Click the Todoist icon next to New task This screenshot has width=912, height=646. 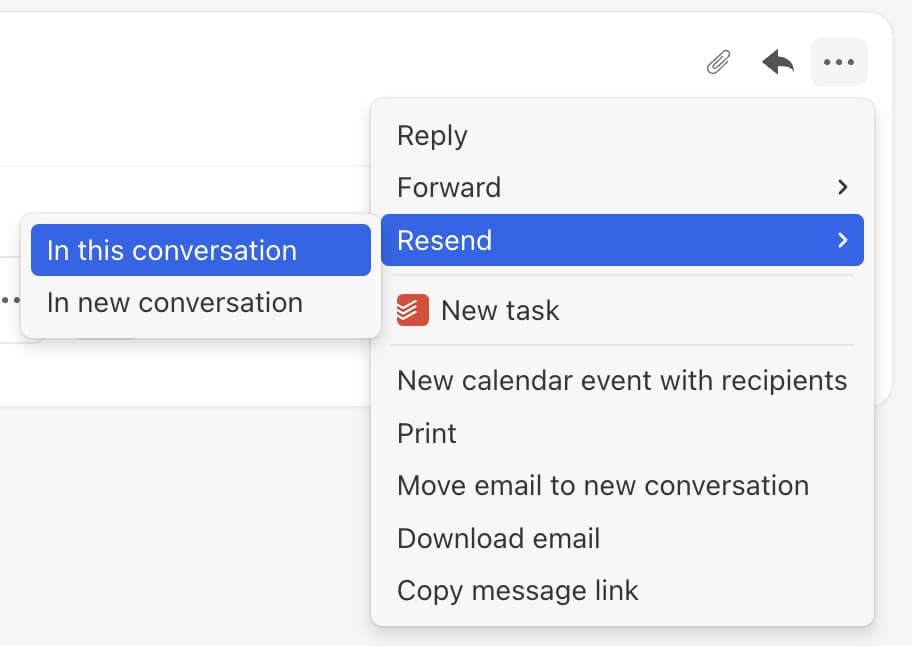coord(412,310)
